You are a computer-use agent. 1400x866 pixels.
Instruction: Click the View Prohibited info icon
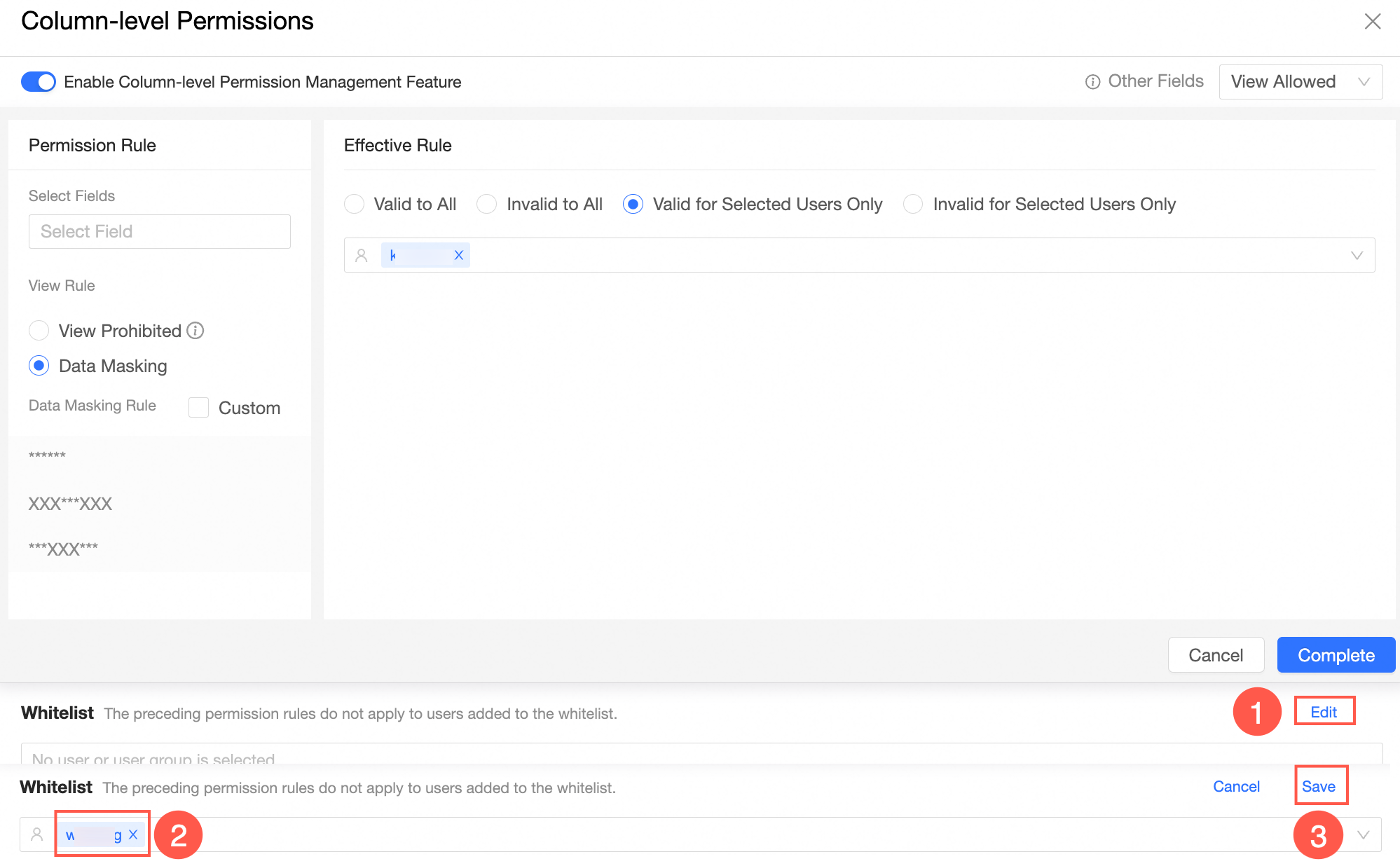click(x=195, y=331)
